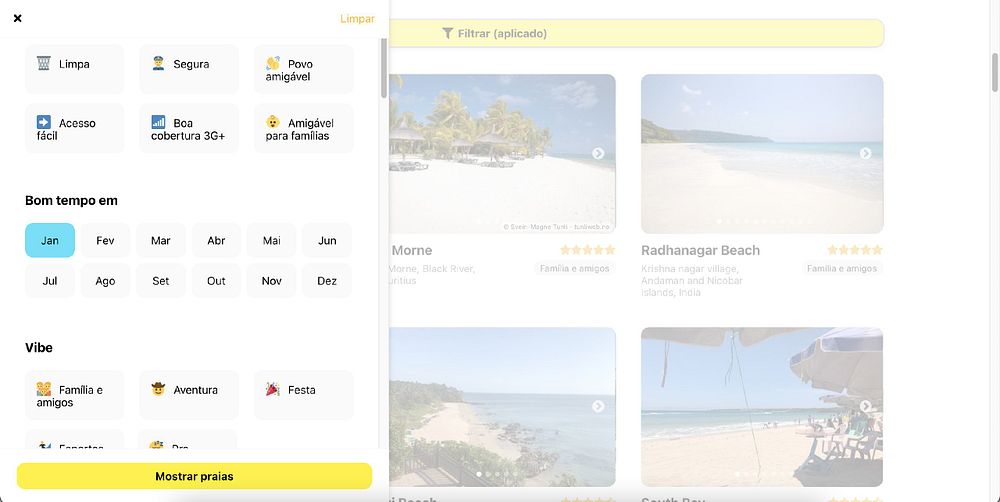Deselect the highlighted Jan month toggle
The image size is (1000, 502).
(x=50, y=240)
